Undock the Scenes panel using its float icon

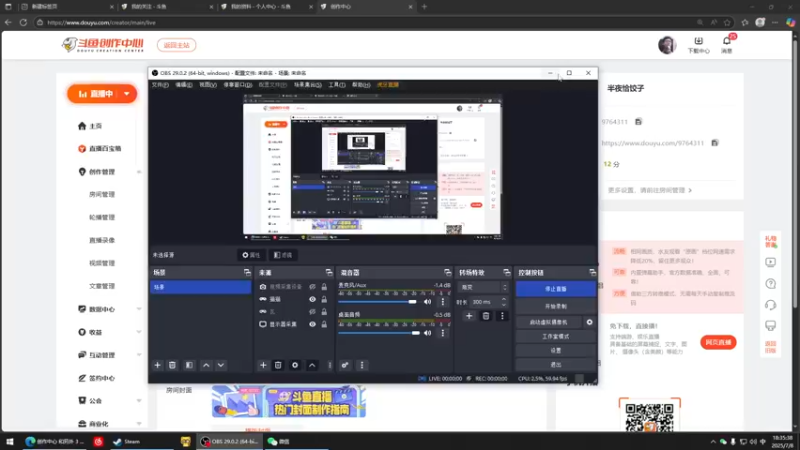pyautogui.click(x=247, y=272)
